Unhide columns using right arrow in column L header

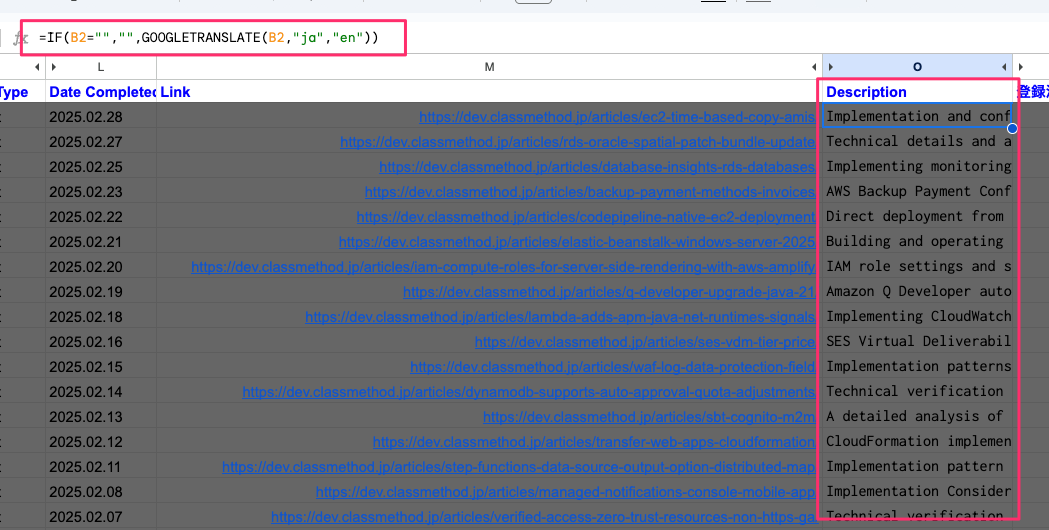pos(54,67)
